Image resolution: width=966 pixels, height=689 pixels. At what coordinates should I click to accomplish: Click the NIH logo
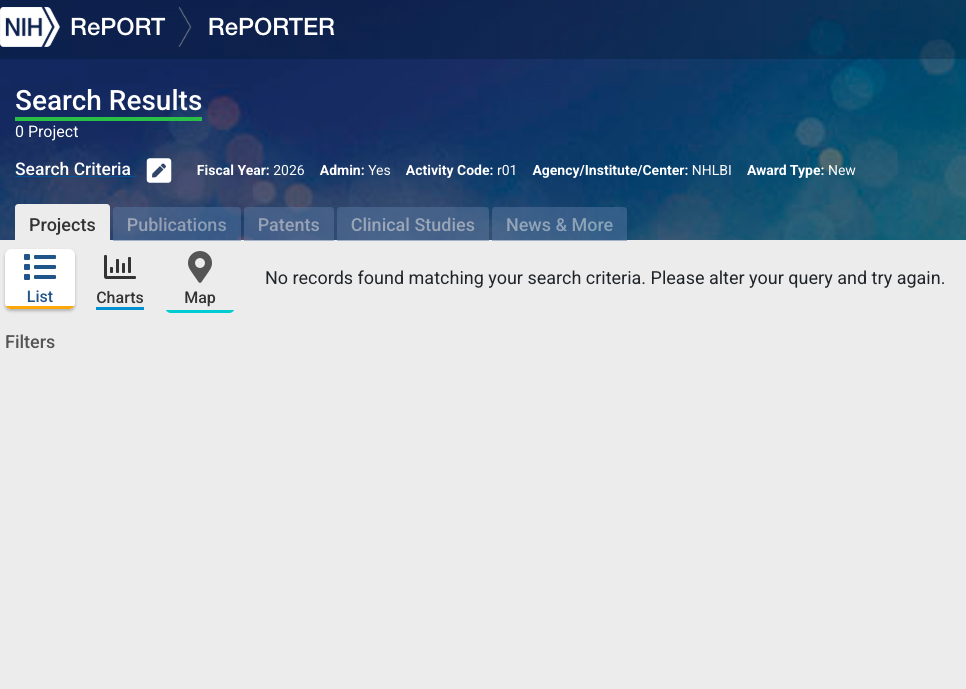coord(28,27)
